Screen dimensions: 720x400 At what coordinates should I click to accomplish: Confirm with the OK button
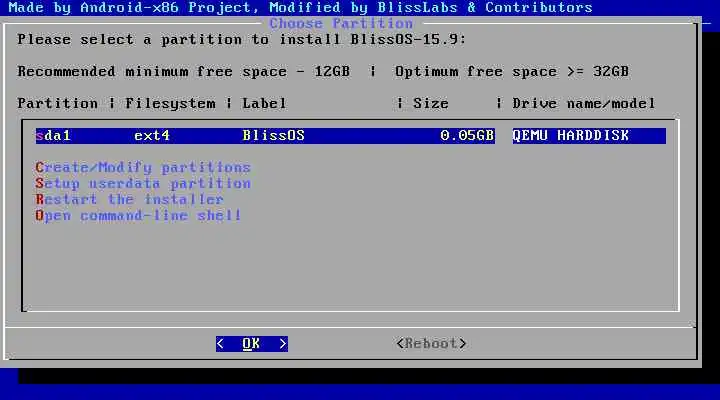[x=252, y=344]
